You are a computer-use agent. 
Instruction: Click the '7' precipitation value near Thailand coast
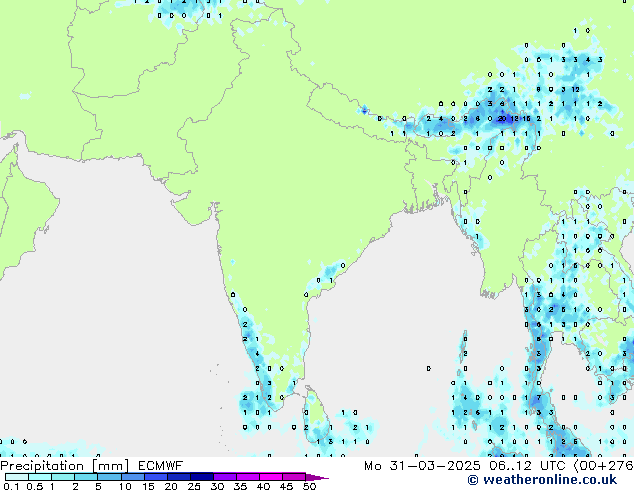(x=539, y=398)
